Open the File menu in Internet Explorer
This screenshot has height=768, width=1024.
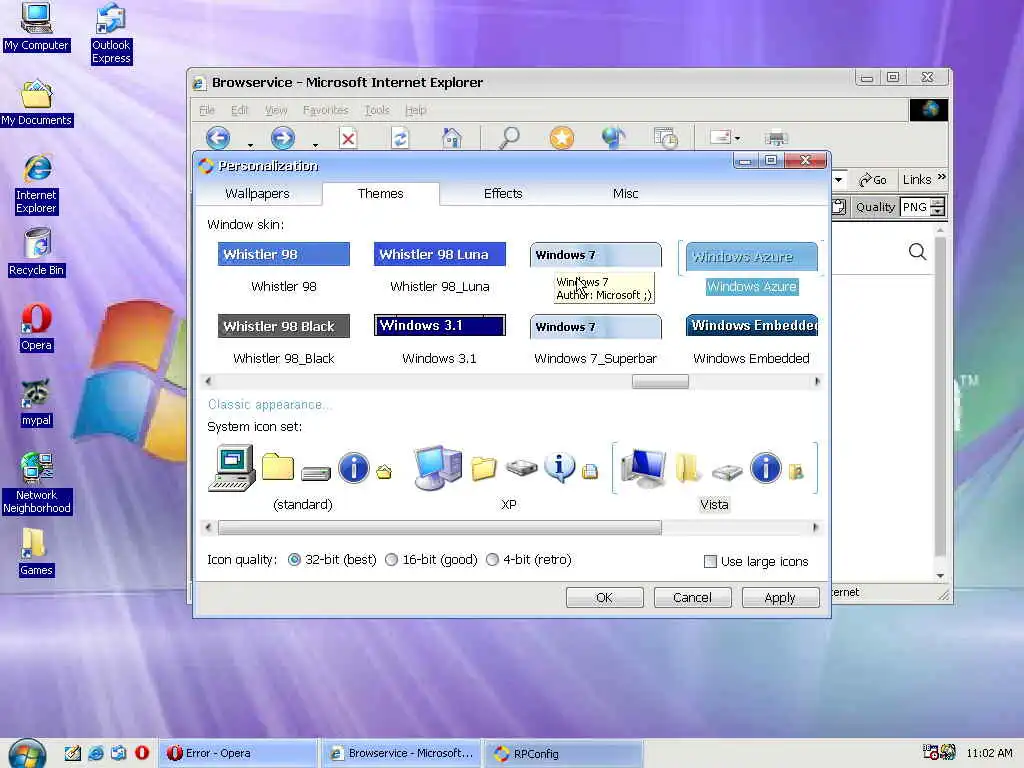pyautogui.click(x=206, y=110)
